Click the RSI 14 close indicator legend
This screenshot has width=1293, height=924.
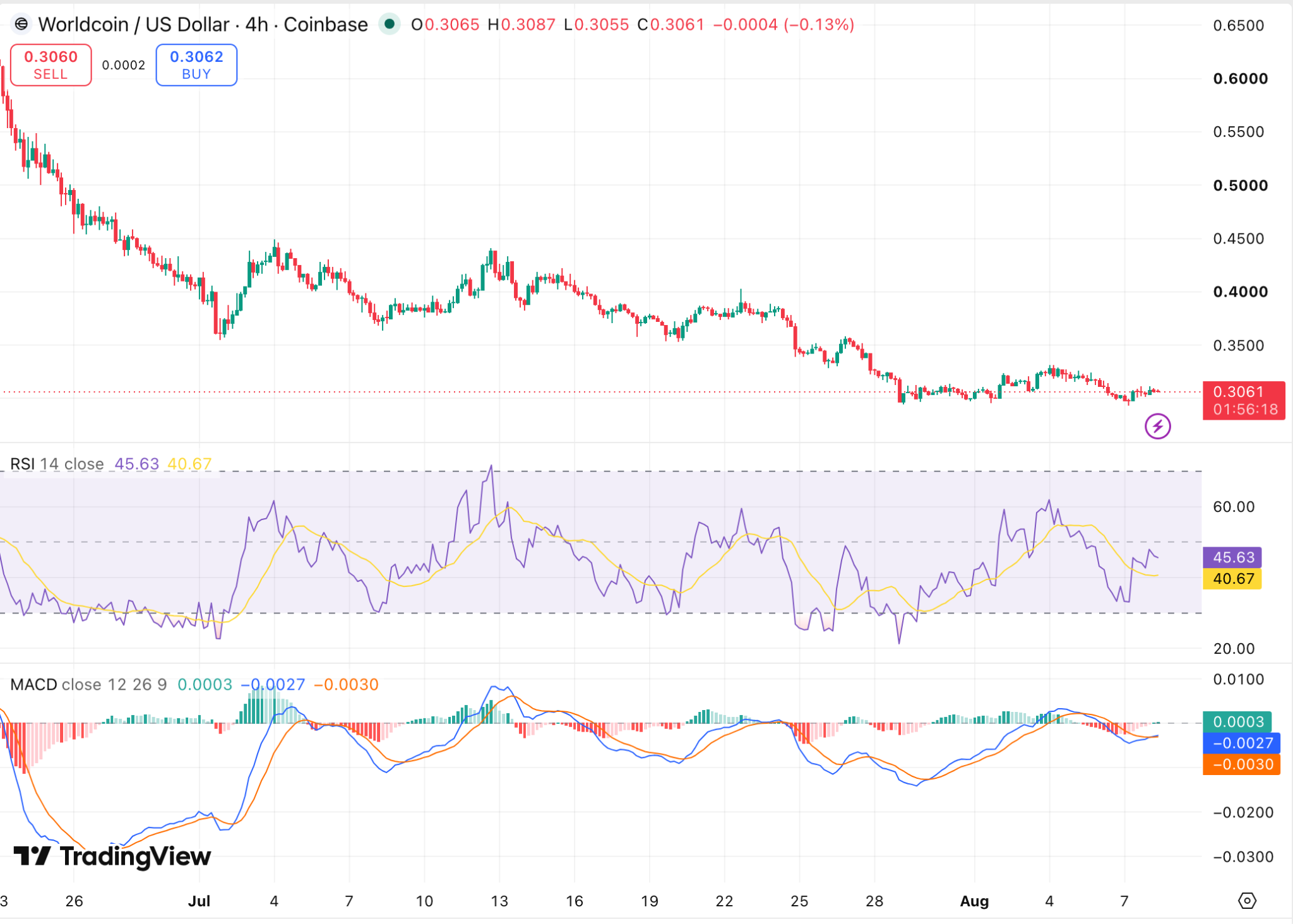coord(57,464)
